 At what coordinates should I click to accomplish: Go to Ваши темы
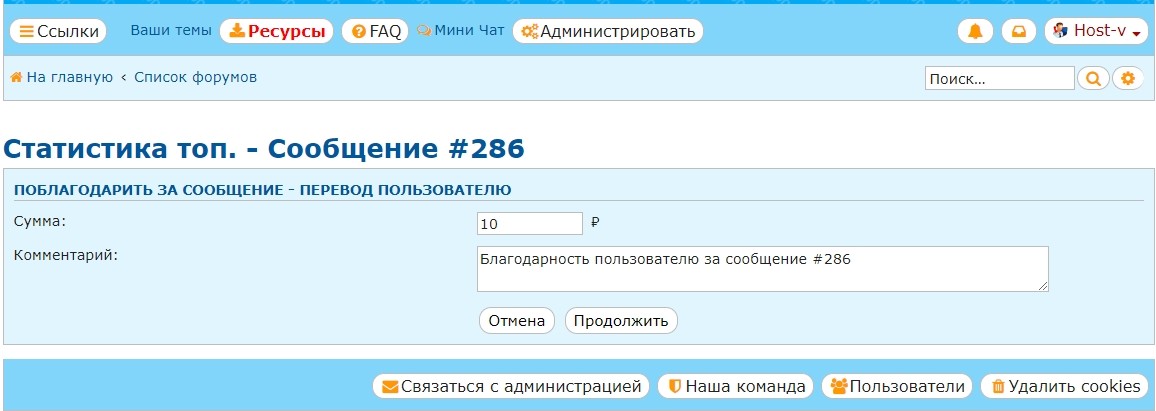coord(171,31)
